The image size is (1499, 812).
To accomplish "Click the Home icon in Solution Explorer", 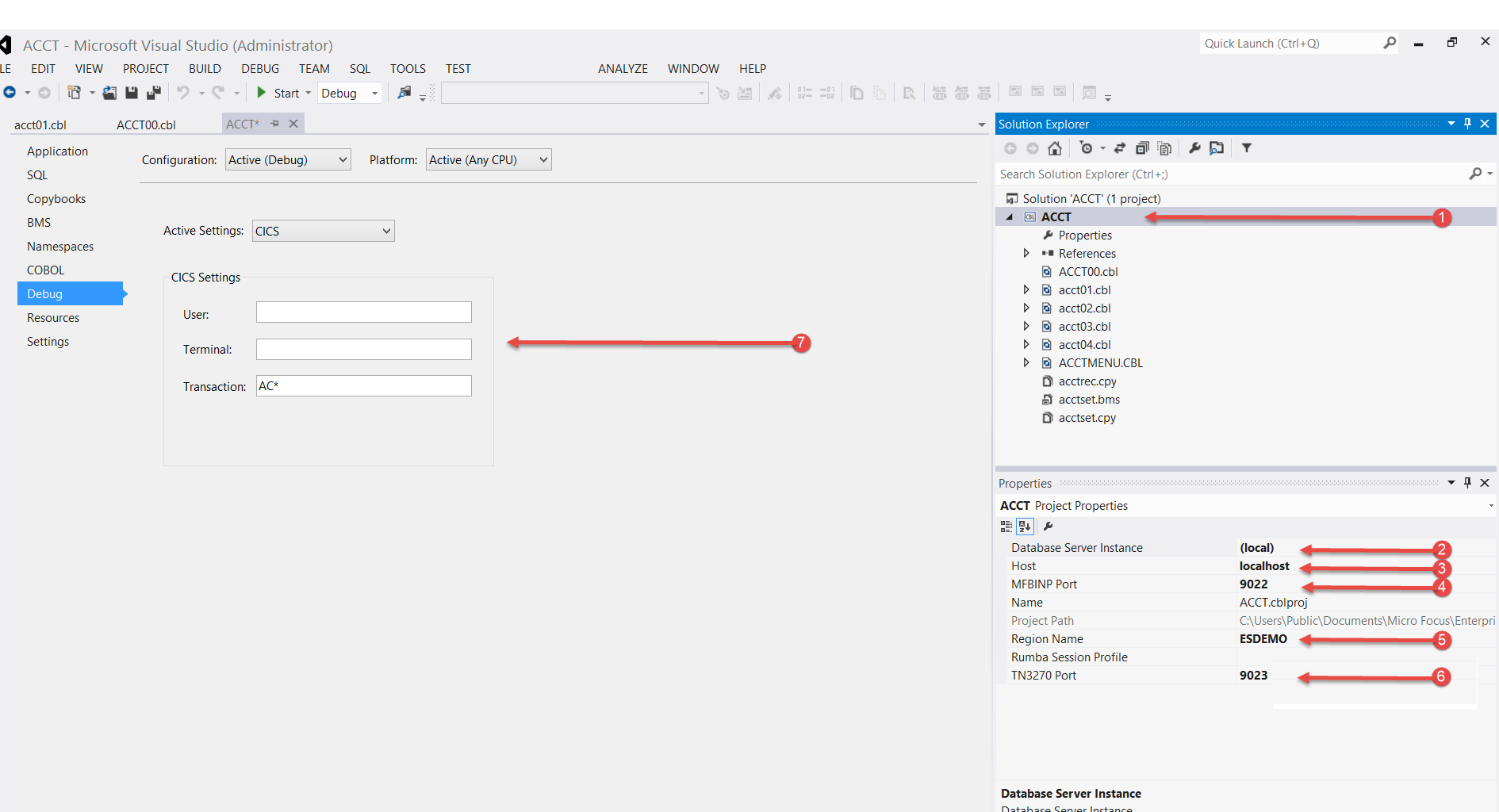I will click(1054, 148).
